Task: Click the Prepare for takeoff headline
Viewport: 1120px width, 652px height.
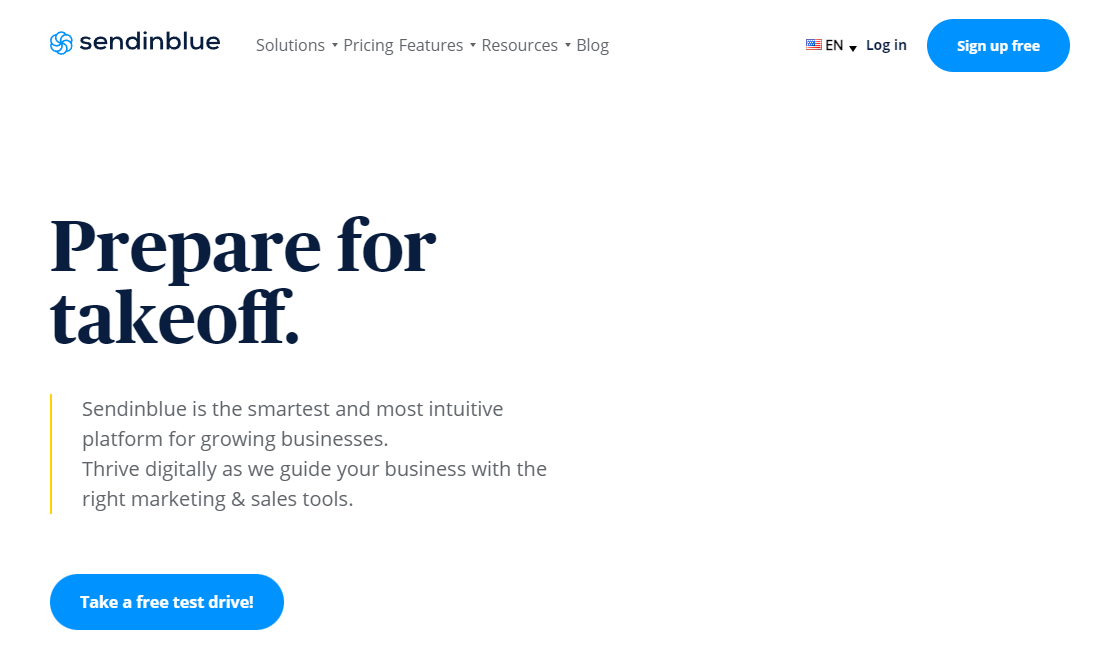Action: [243, 282]
